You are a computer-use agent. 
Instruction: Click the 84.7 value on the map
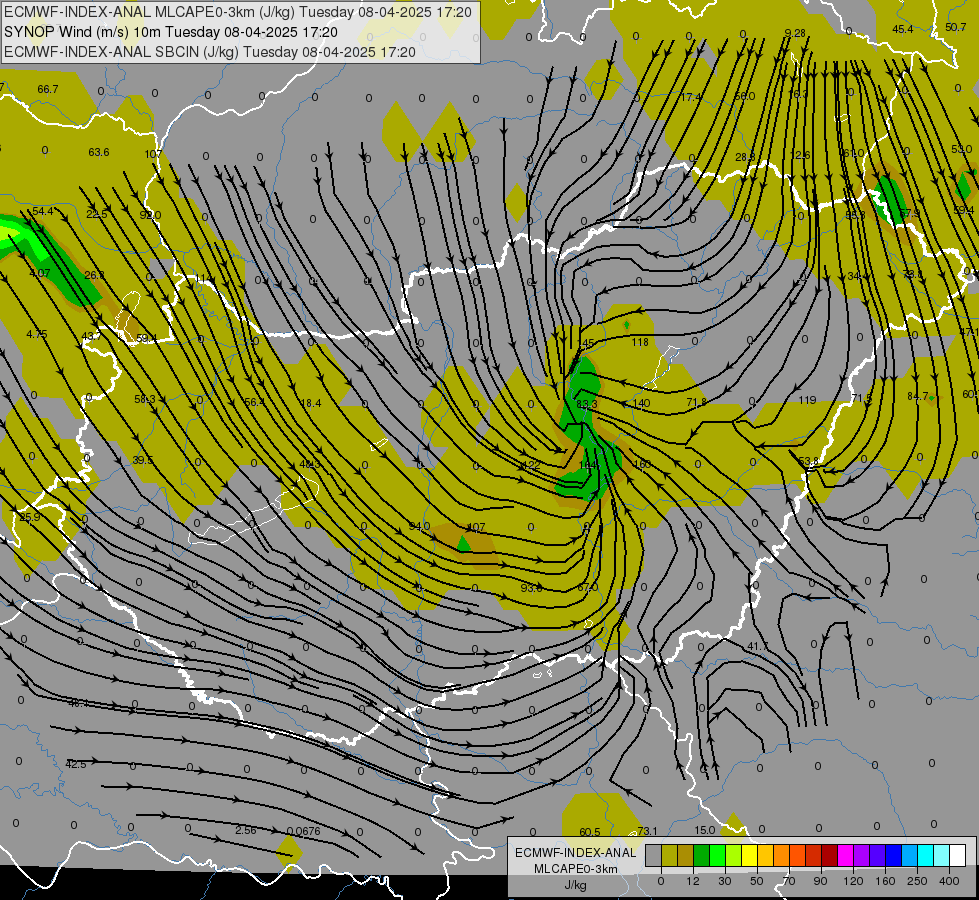pyautogui.click(x=918, y=396)
